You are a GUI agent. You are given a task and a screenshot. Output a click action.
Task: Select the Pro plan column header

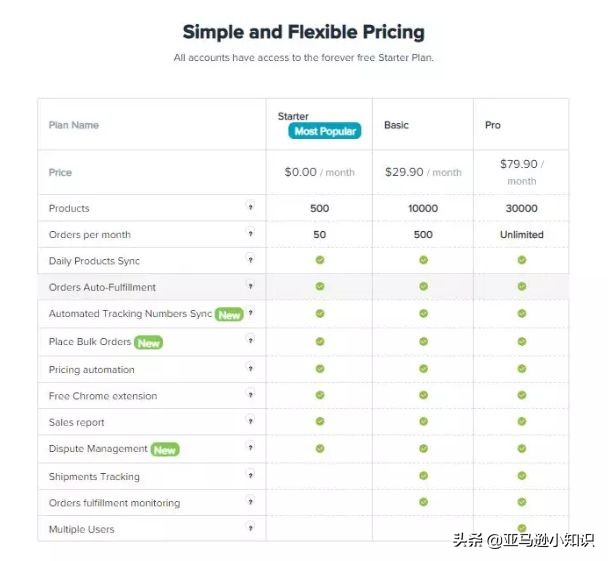pyautogui.click(x=493, y=125)
